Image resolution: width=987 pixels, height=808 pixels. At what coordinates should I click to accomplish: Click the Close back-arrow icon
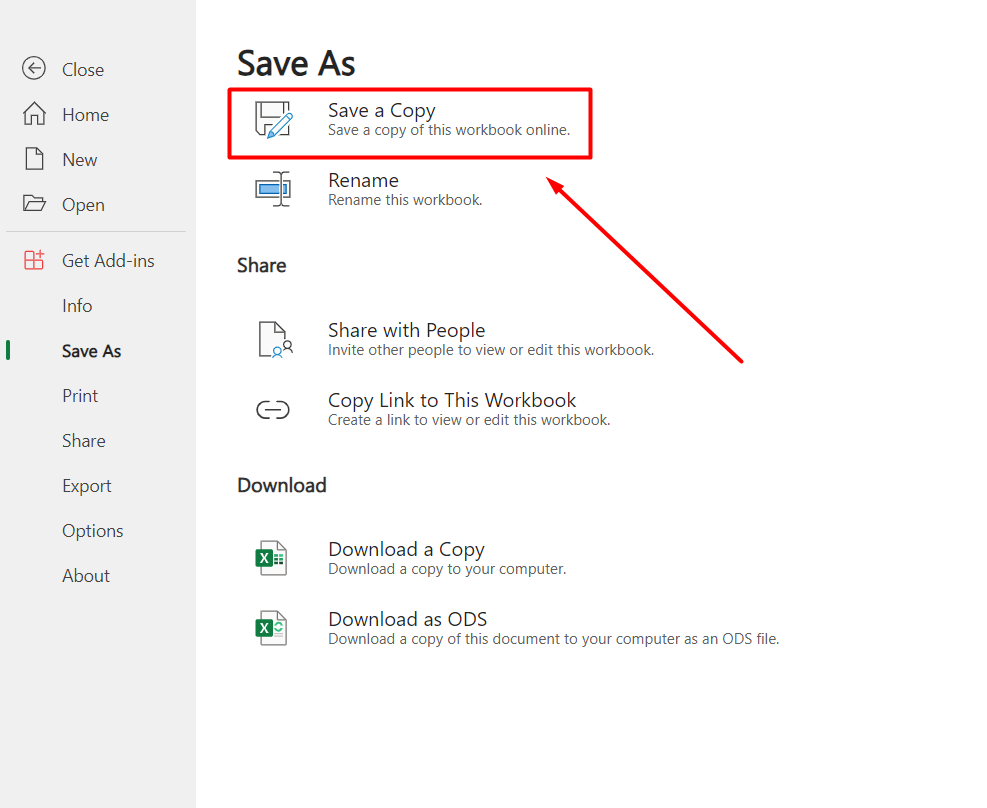point(34,69)
